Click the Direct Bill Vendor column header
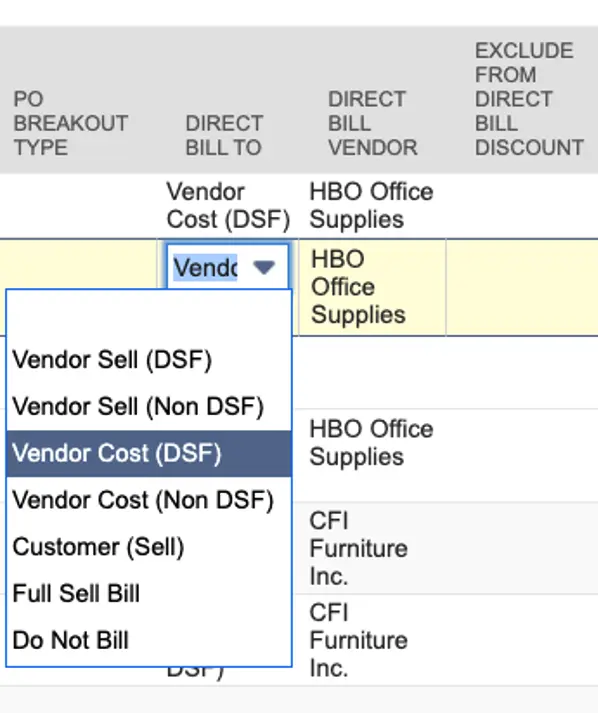 click(372, 123)
